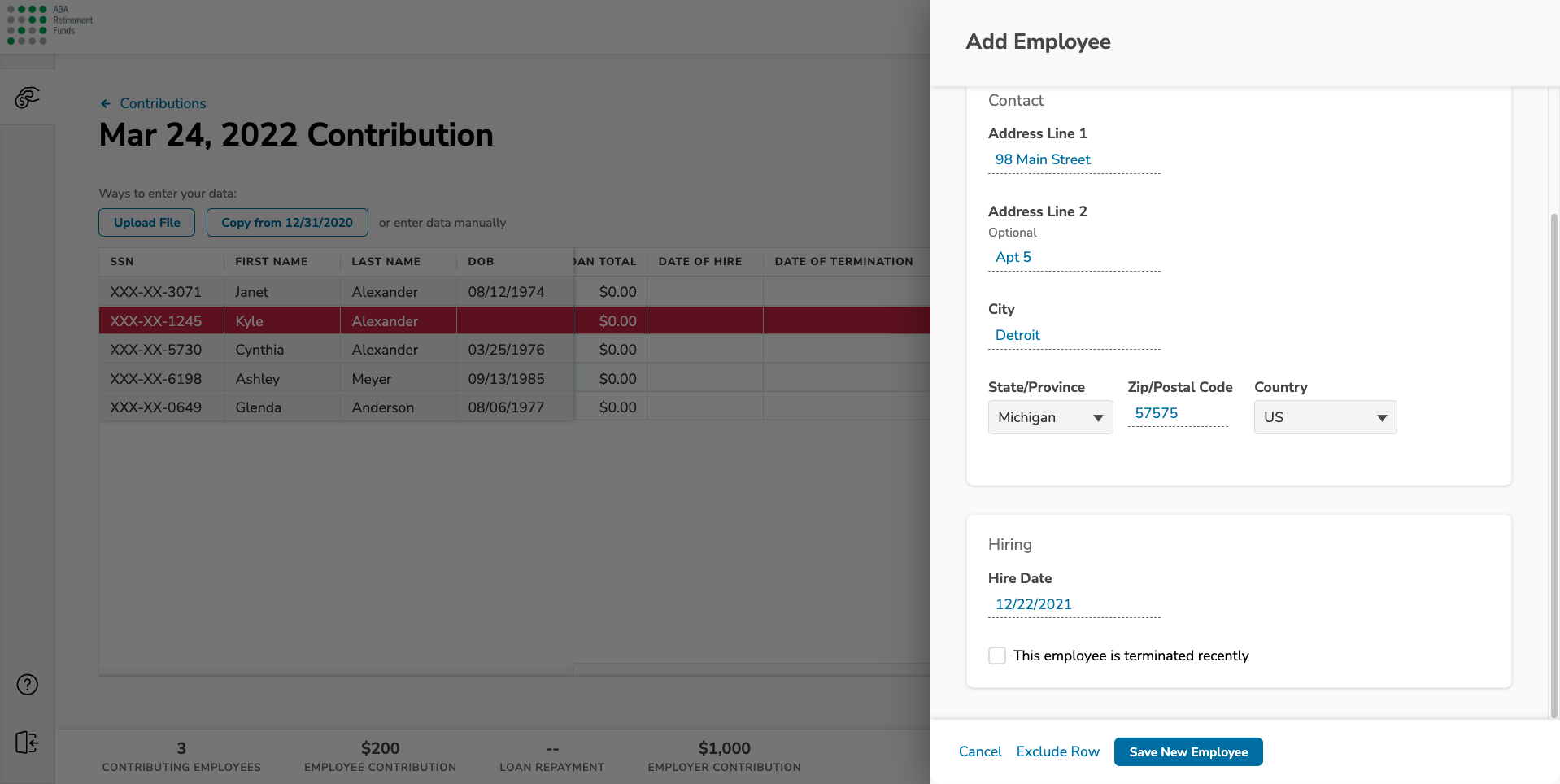Select SSN cell XXX-XX-3071
The image size is (1560, 784).
click(161, 292)
